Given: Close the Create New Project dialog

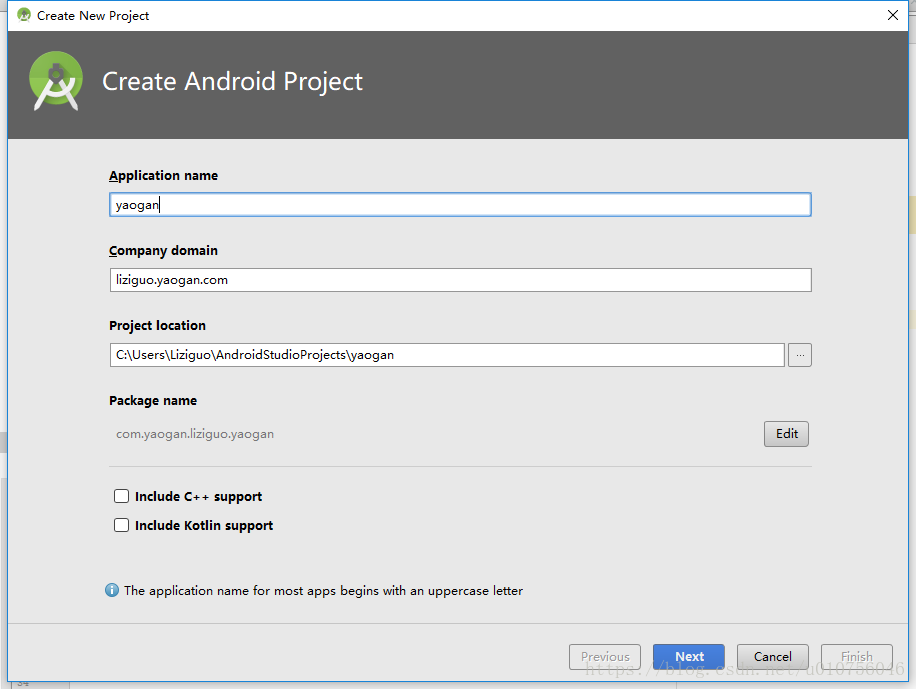Looking at the screenshot, I should point(893,15).
